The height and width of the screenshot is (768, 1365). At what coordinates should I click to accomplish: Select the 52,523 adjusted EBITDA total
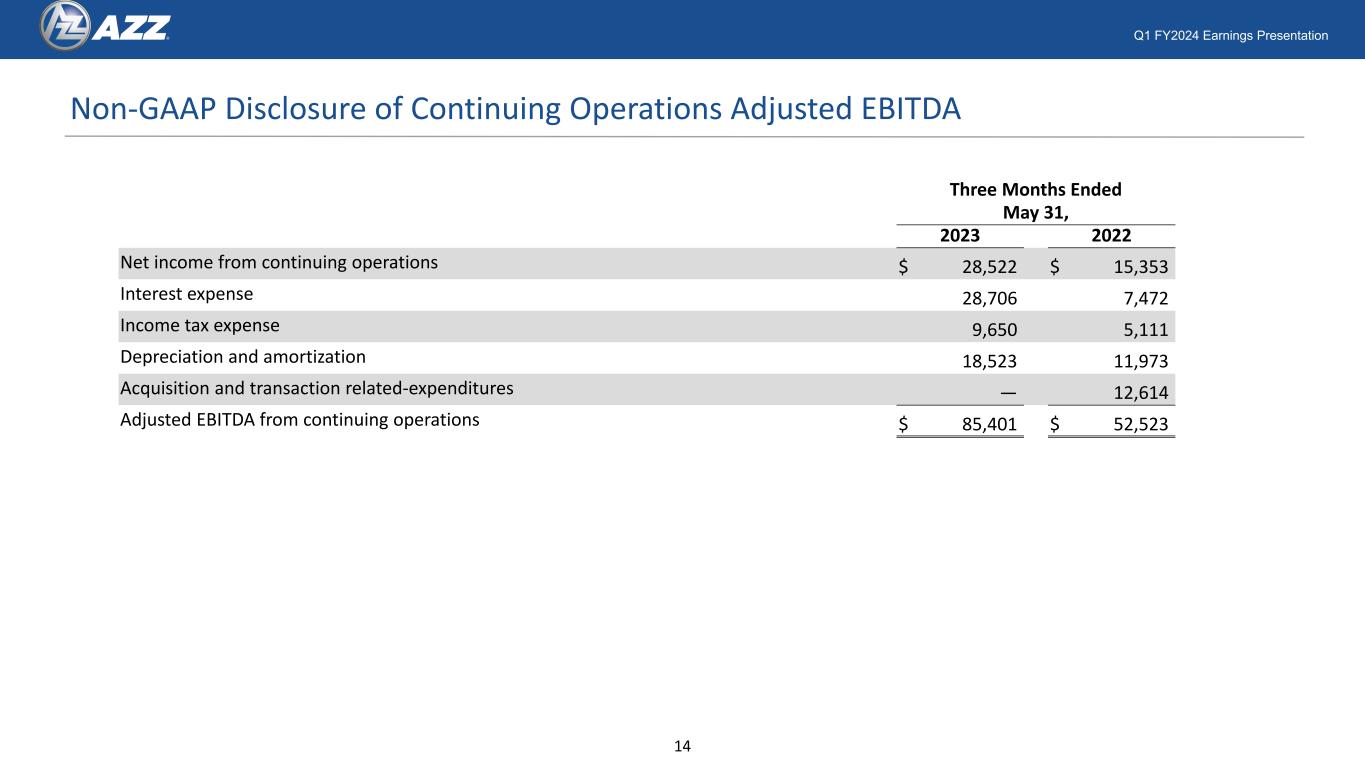(x=1141, y=424)
